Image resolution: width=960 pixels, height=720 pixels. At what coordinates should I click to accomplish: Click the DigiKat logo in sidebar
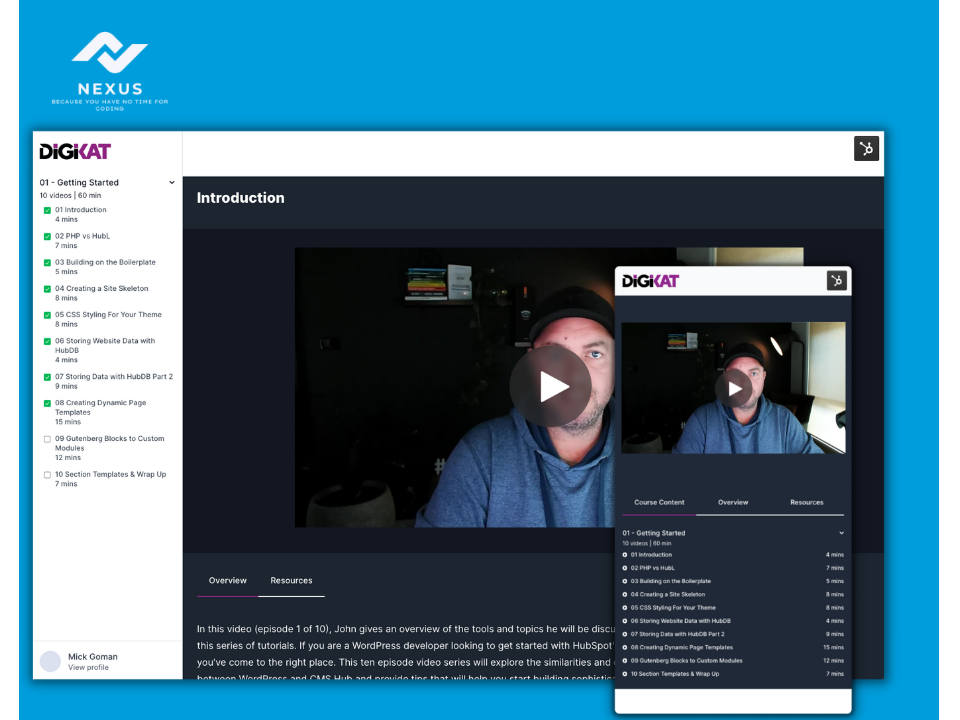coord(75,152)
